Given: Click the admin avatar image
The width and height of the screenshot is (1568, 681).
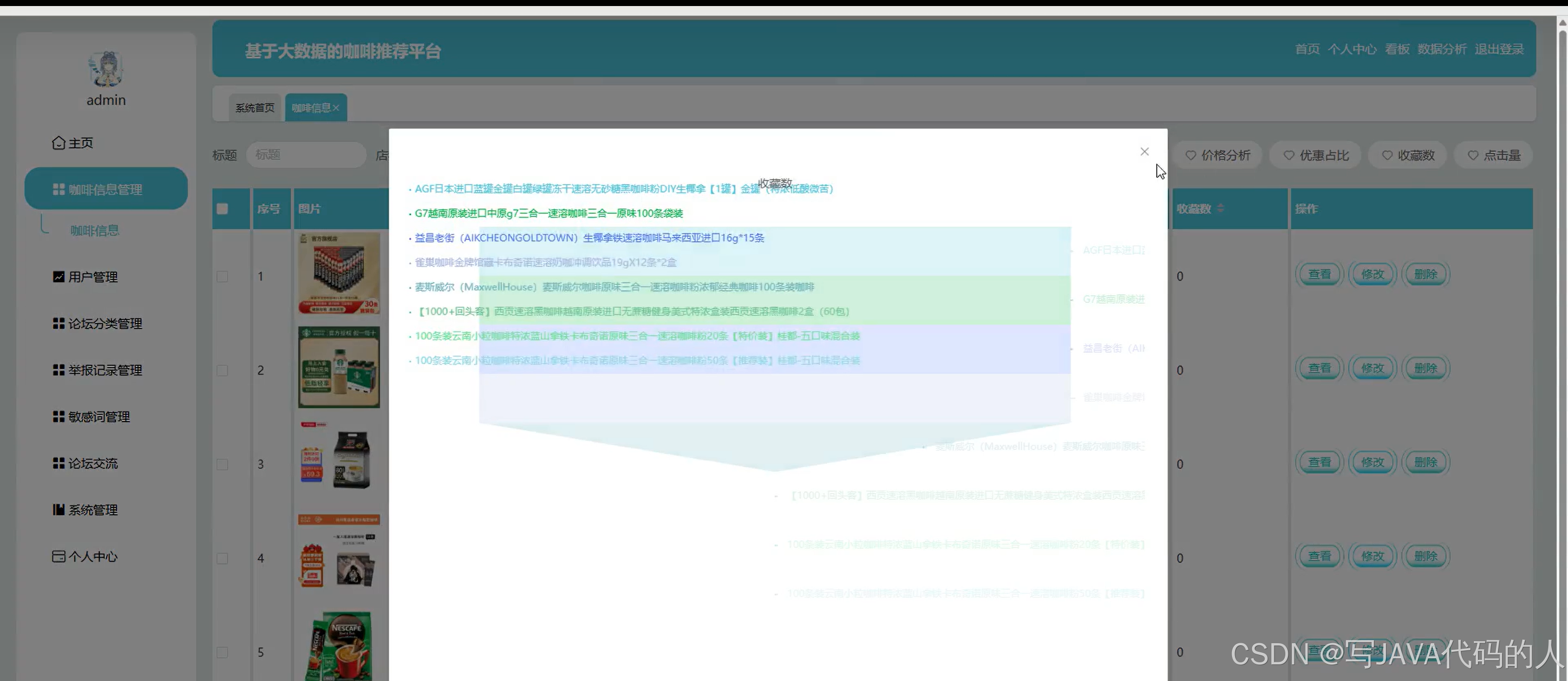Looking at the screenshot, I should [x=106, y=69].
